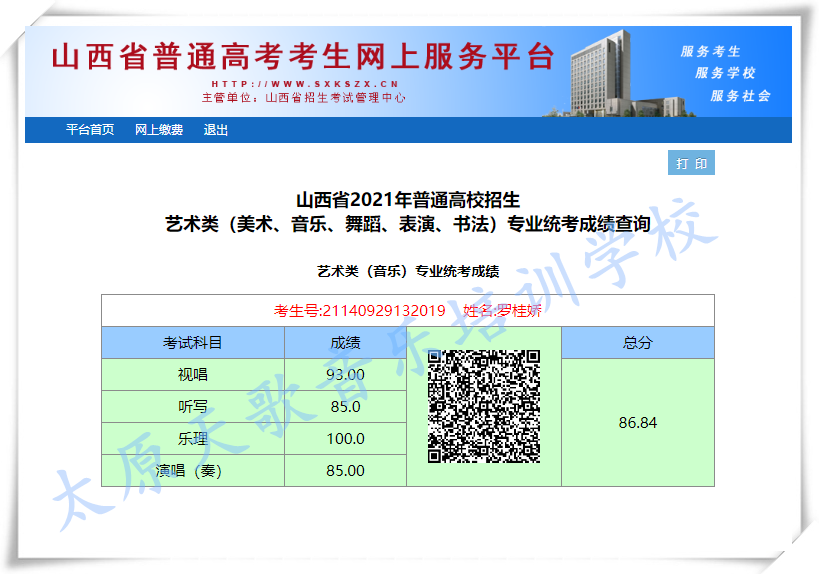
Task: Click the 视唱 subject cell
Action: (193, 374)
